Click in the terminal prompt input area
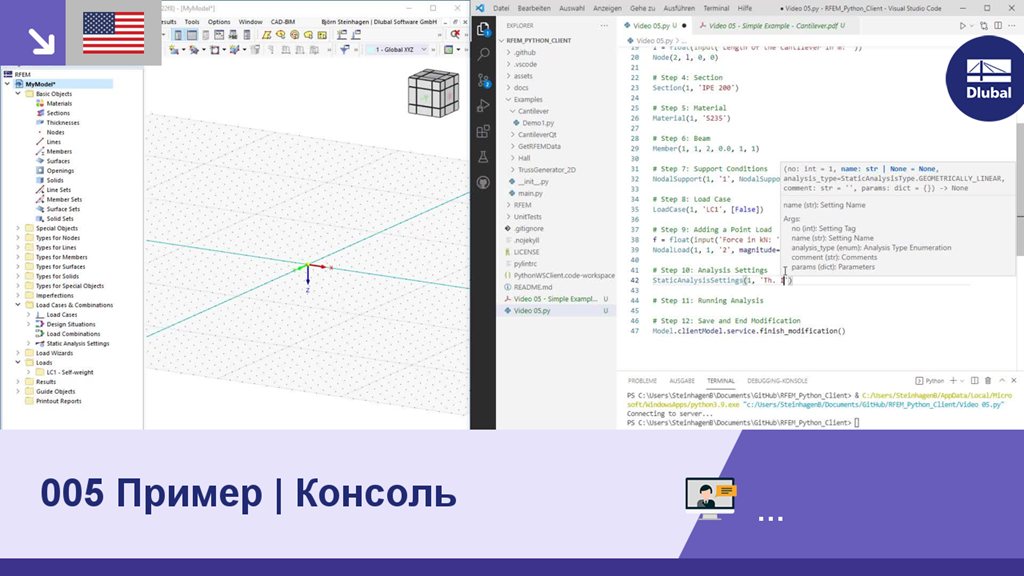Viewport: 1024px width, 576px height. click(857, 423)
